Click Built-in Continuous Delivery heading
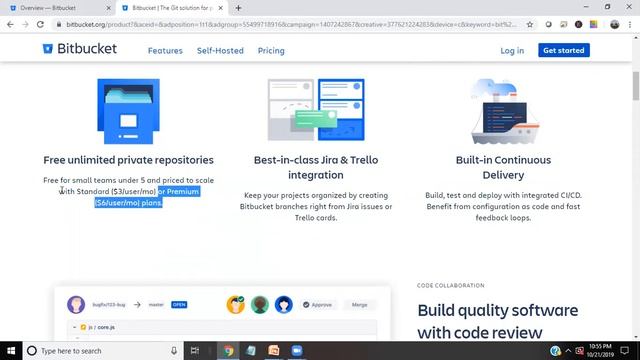The image size is (640, 360). (x=503, y=167)
